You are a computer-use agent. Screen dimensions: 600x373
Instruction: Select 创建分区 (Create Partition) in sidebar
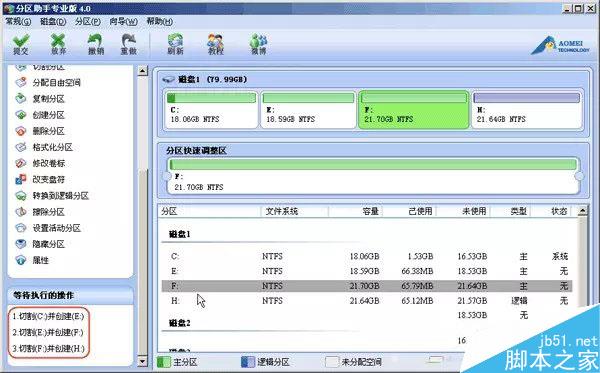(40, 115)
